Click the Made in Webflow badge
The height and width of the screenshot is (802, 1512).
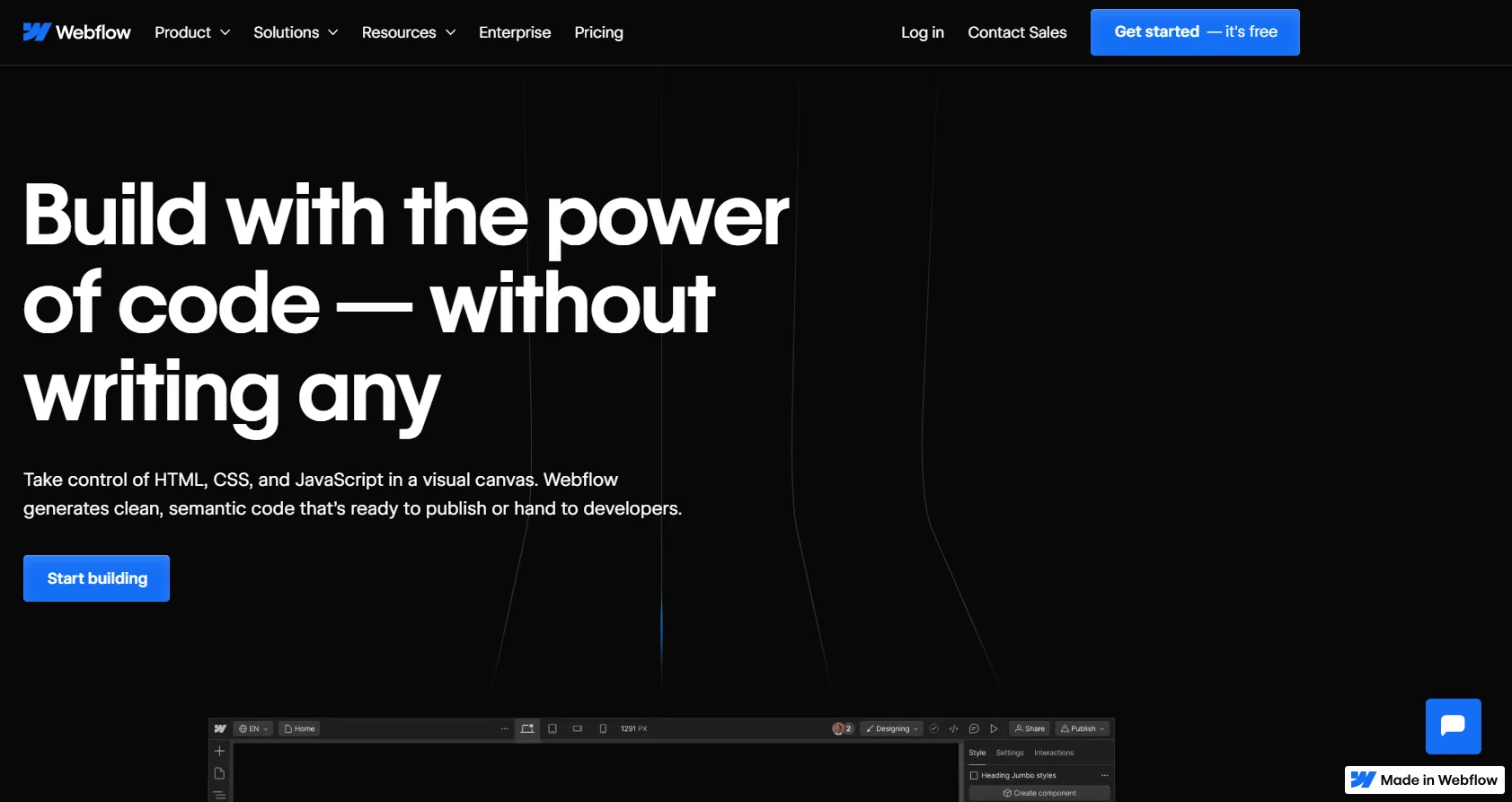(x=1425, y=780)
